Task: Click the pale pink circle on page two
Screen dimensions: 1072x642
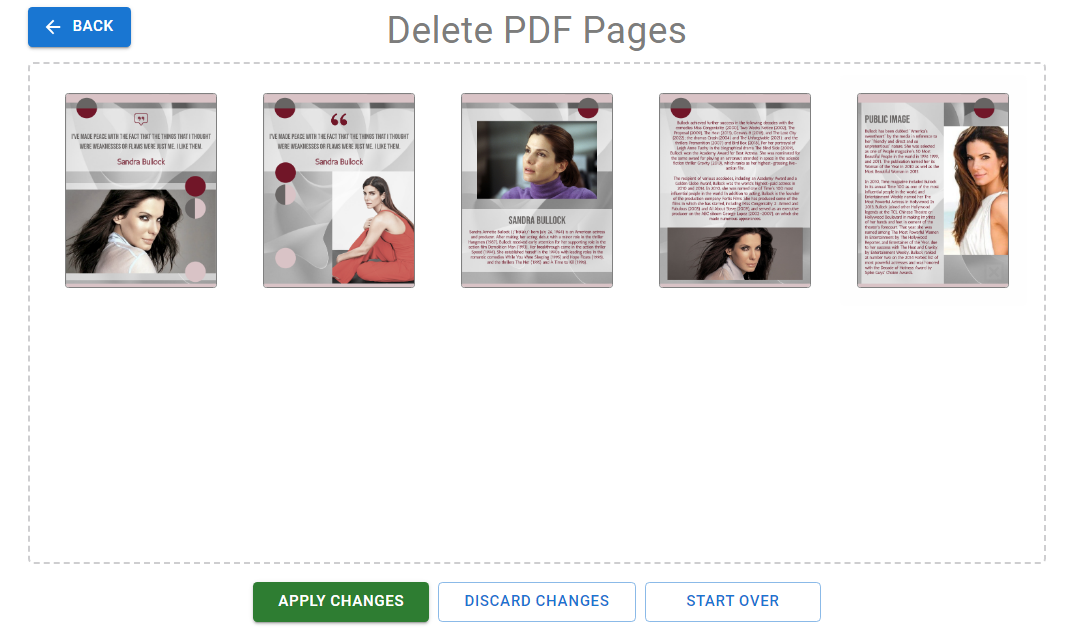Action: click(285, 259)
